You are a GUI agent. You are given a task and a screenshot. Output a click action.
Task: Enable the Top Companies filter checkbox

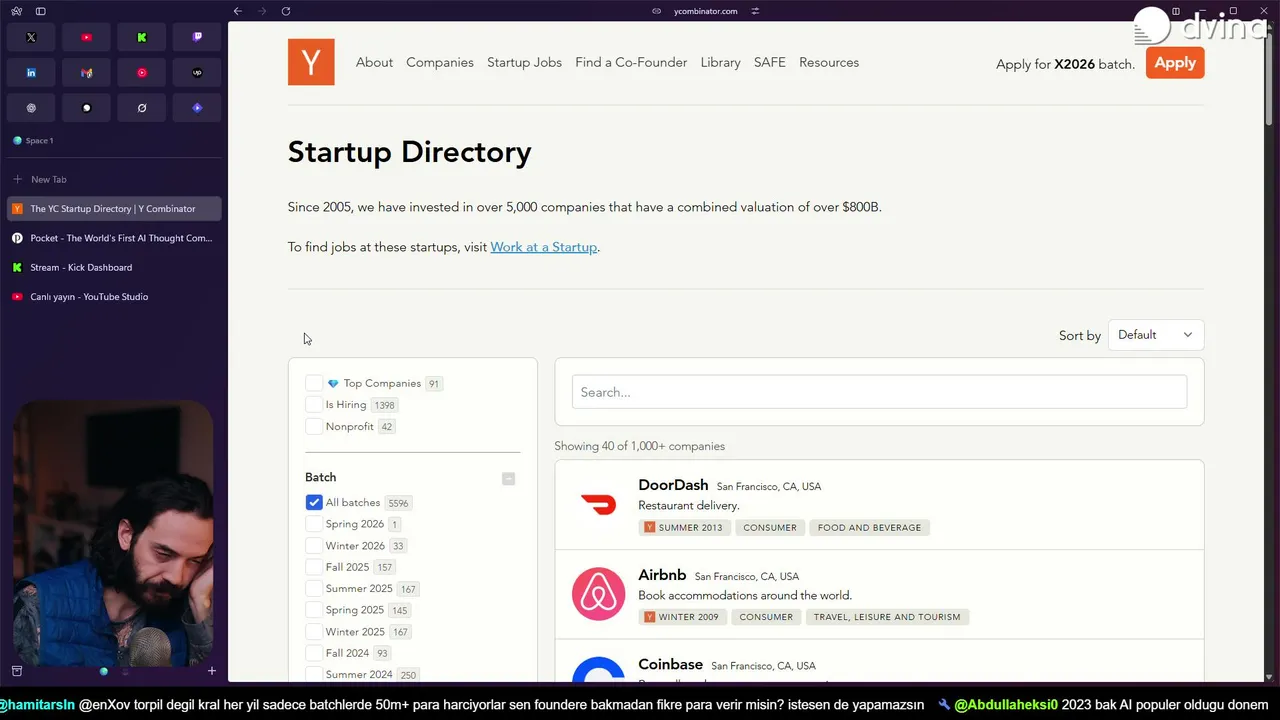[x=314, y=383]
